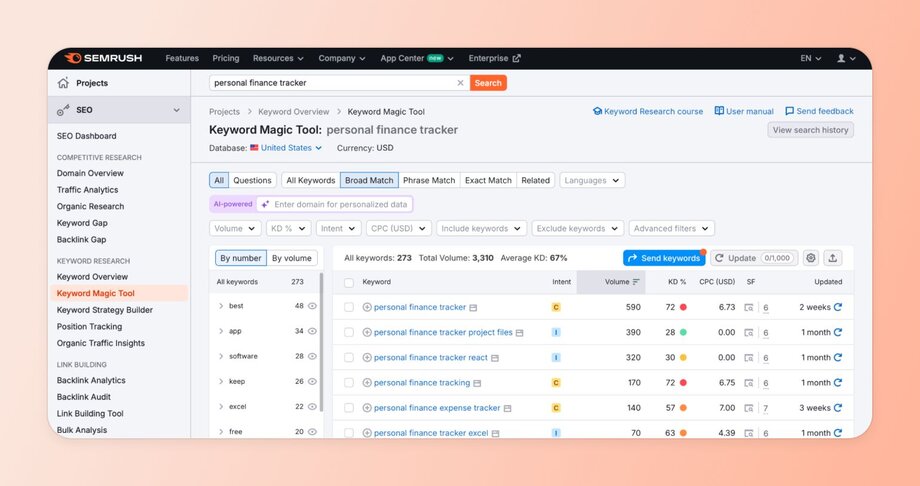Select the Questions tab

pos(252,180)
